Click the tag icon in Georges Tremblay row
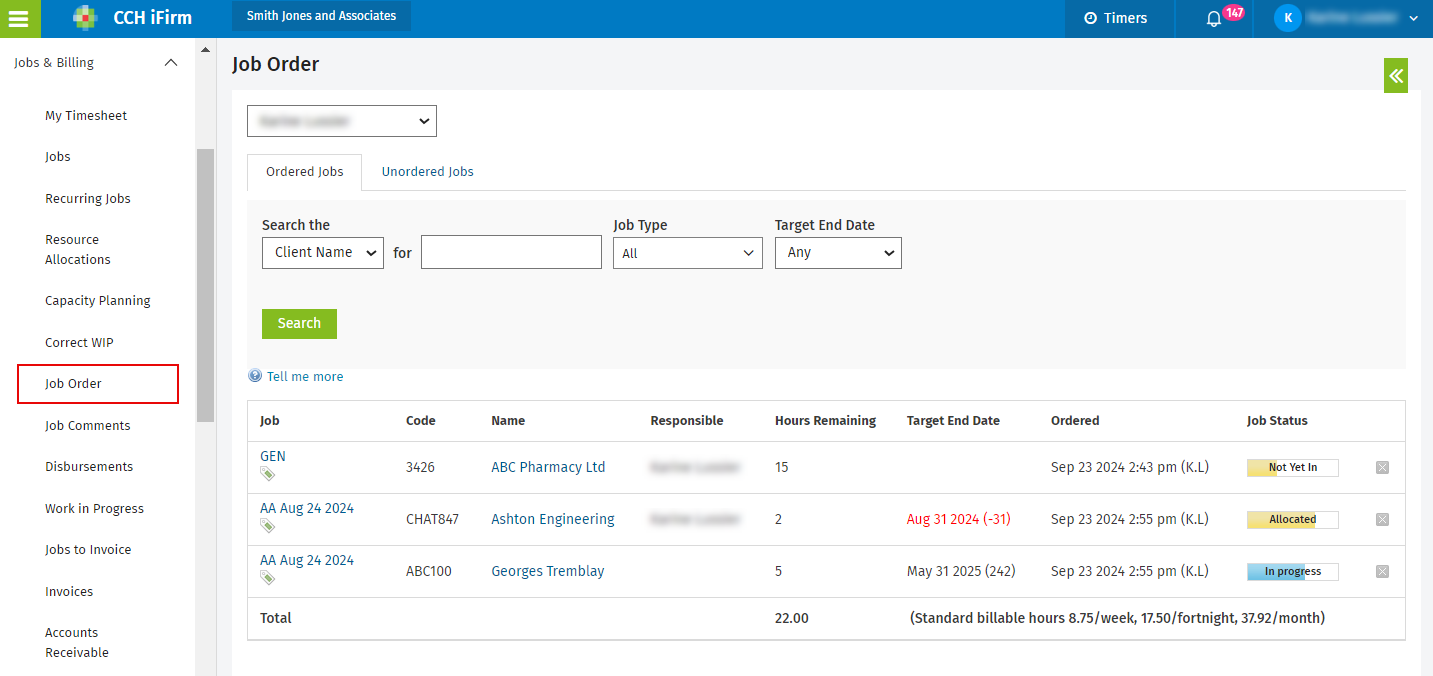The width and height of the screenshot is (1433, 676). point(267,578)
